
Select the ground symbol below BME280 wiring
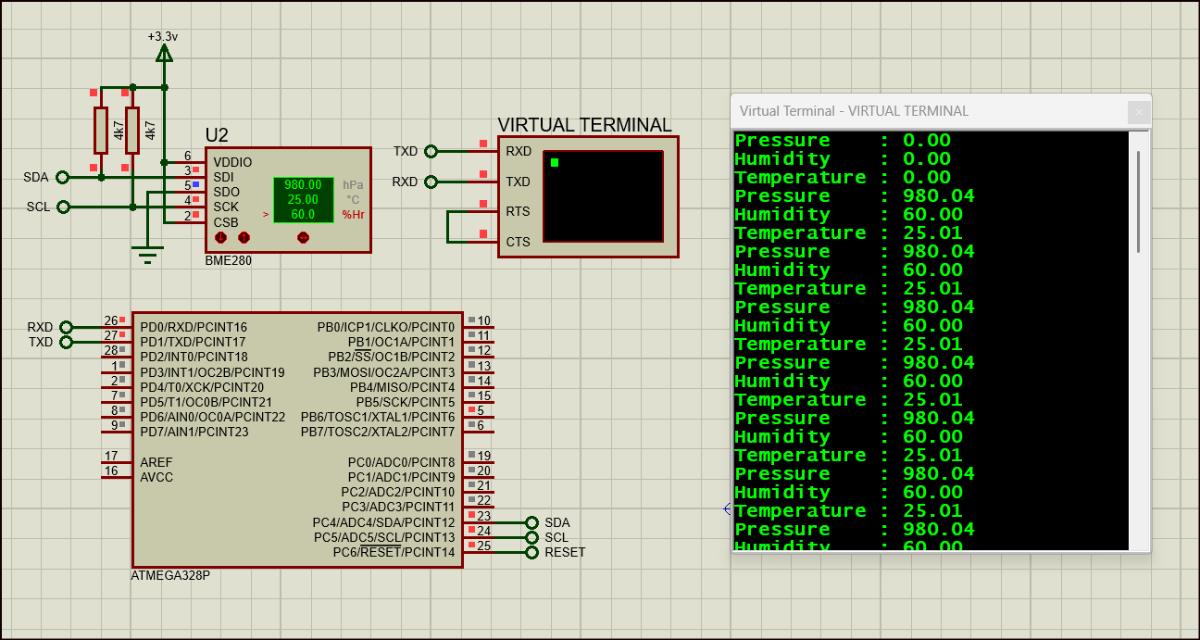pyautogui.click(x=148, y=256)
